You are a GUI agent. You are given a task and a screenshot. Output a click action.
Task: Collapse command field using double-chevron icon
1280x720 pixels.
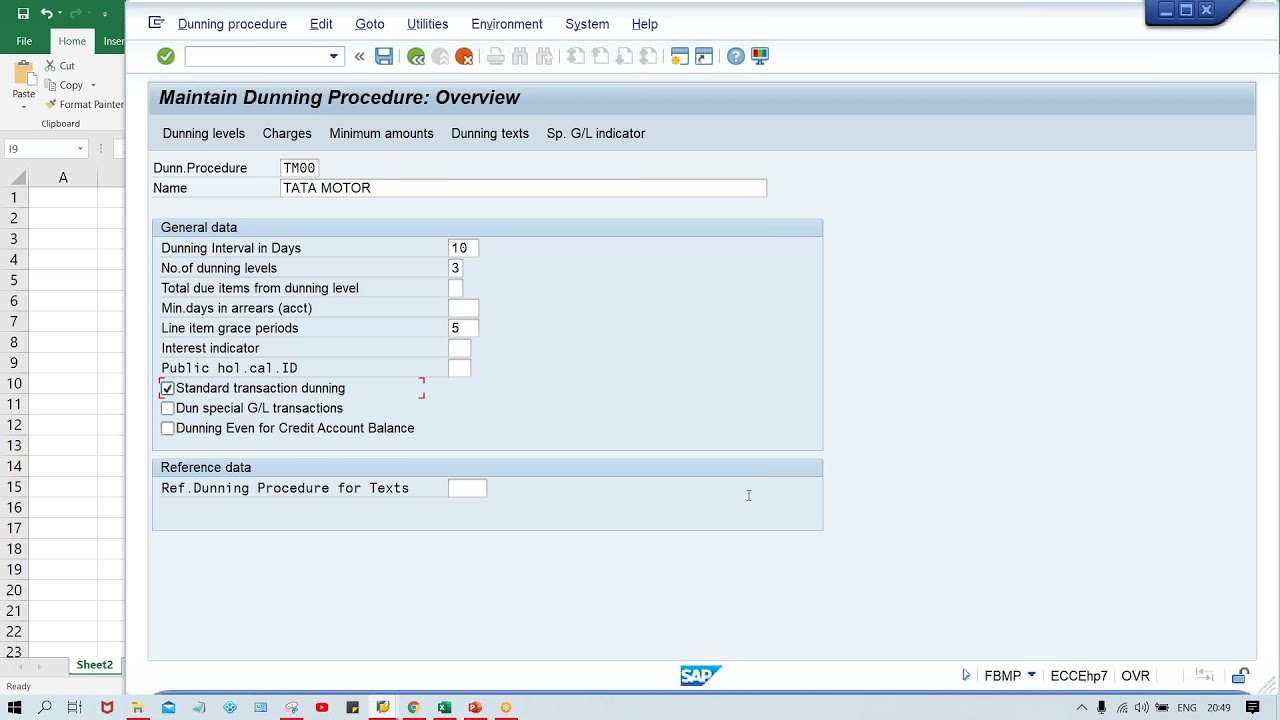coord(360,56)
